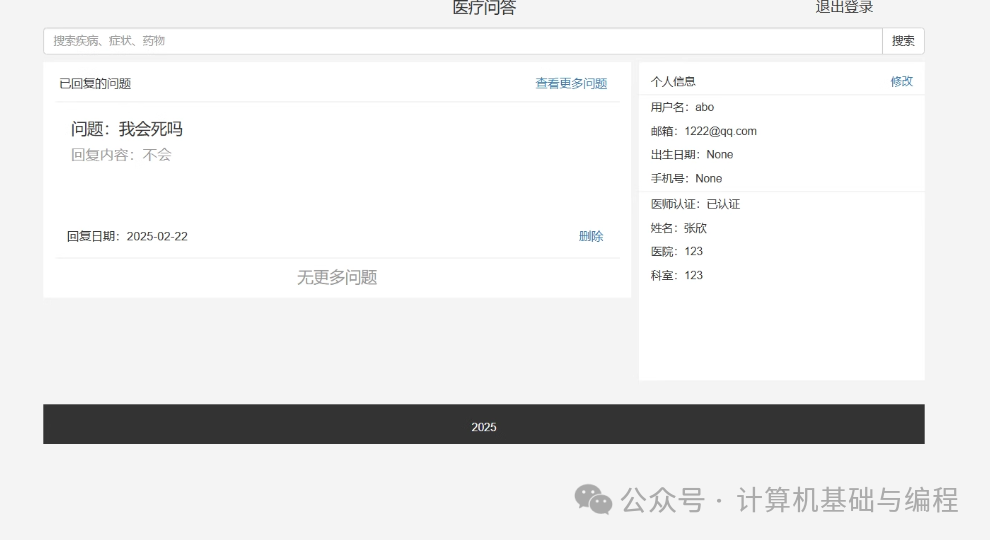990x540 pixels.
Task: Select the 用户名：abo row
Action: pyautogui.click(x=683, y=107)
